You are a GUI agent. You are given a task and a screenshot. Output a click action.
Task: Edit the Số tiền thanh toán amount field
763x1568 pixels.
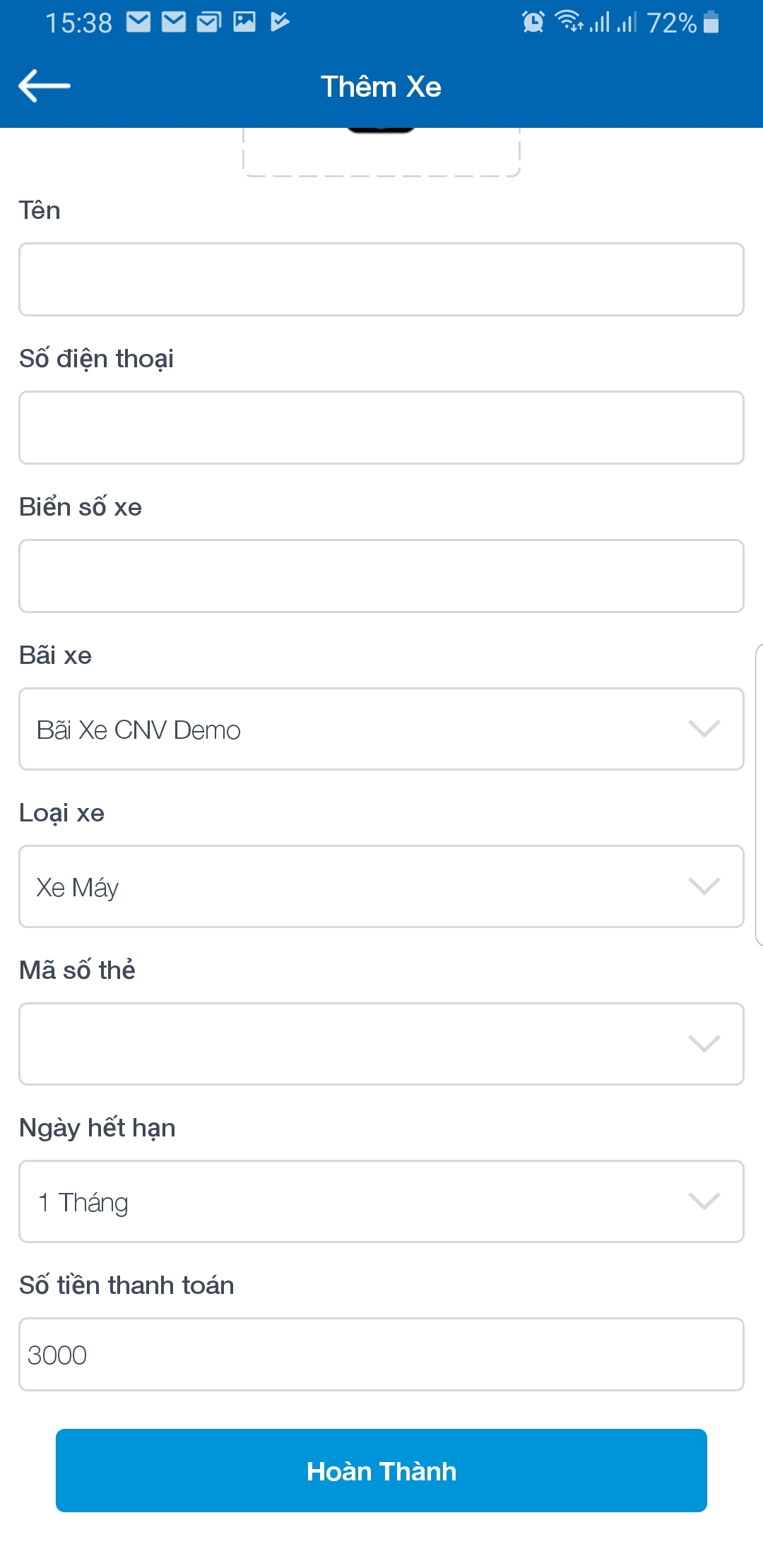(x=381, y=1355)
